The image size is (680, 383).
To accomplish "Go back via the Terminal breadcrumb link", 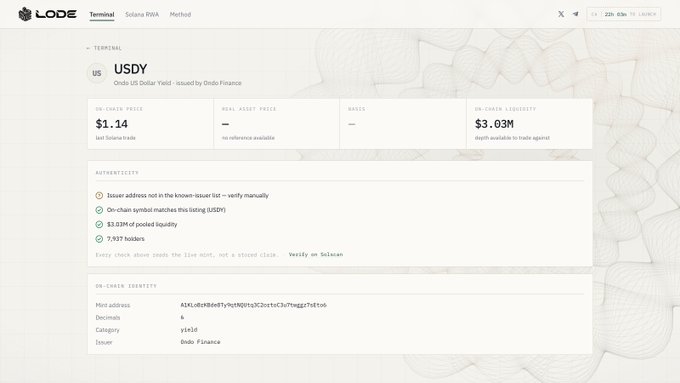I will click(x=104, y=48).
